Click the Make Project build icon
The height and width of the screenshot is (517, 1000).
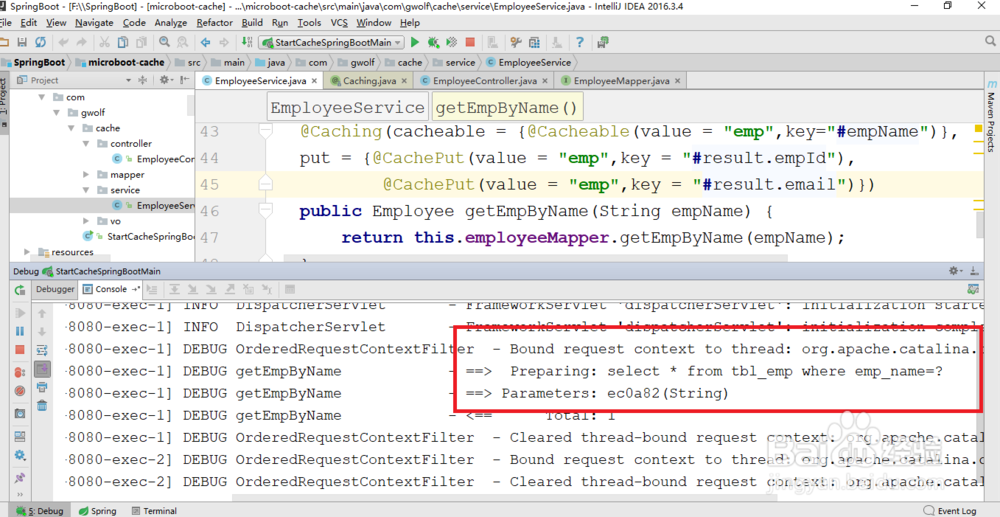(x=247, y=43)
